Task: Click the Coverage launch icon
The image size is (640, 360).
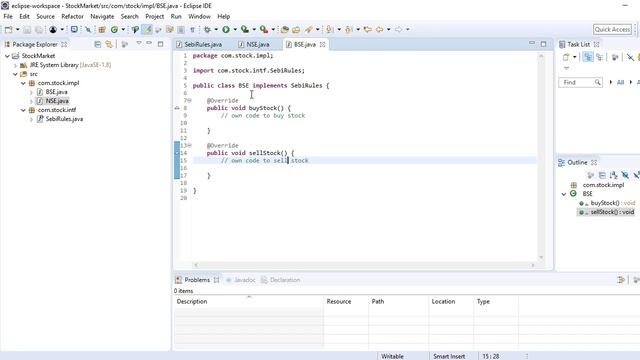Action: coord(244,29)
